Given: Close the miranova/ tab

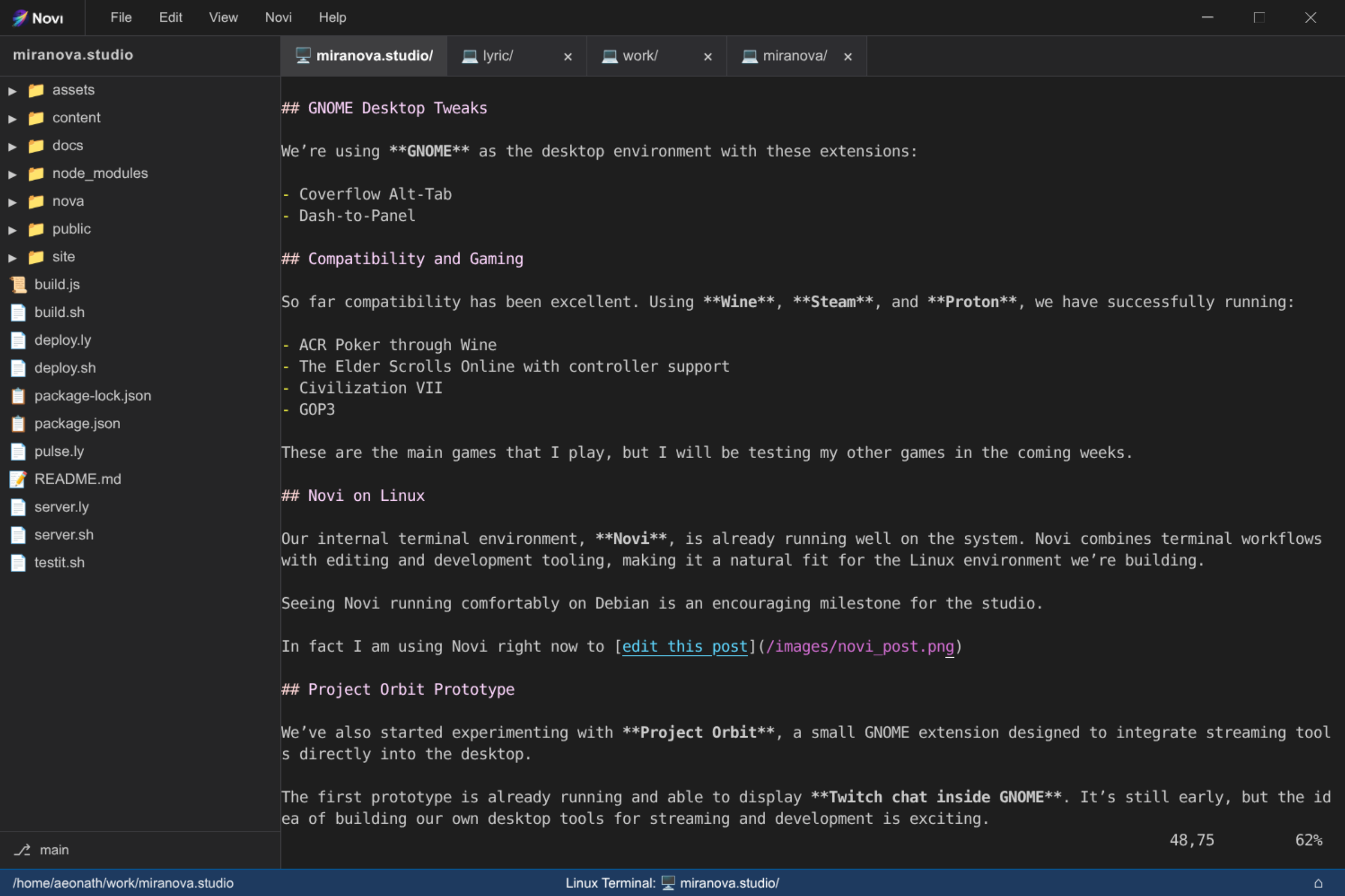Looking at the screenshot, I should coord(847,56).
